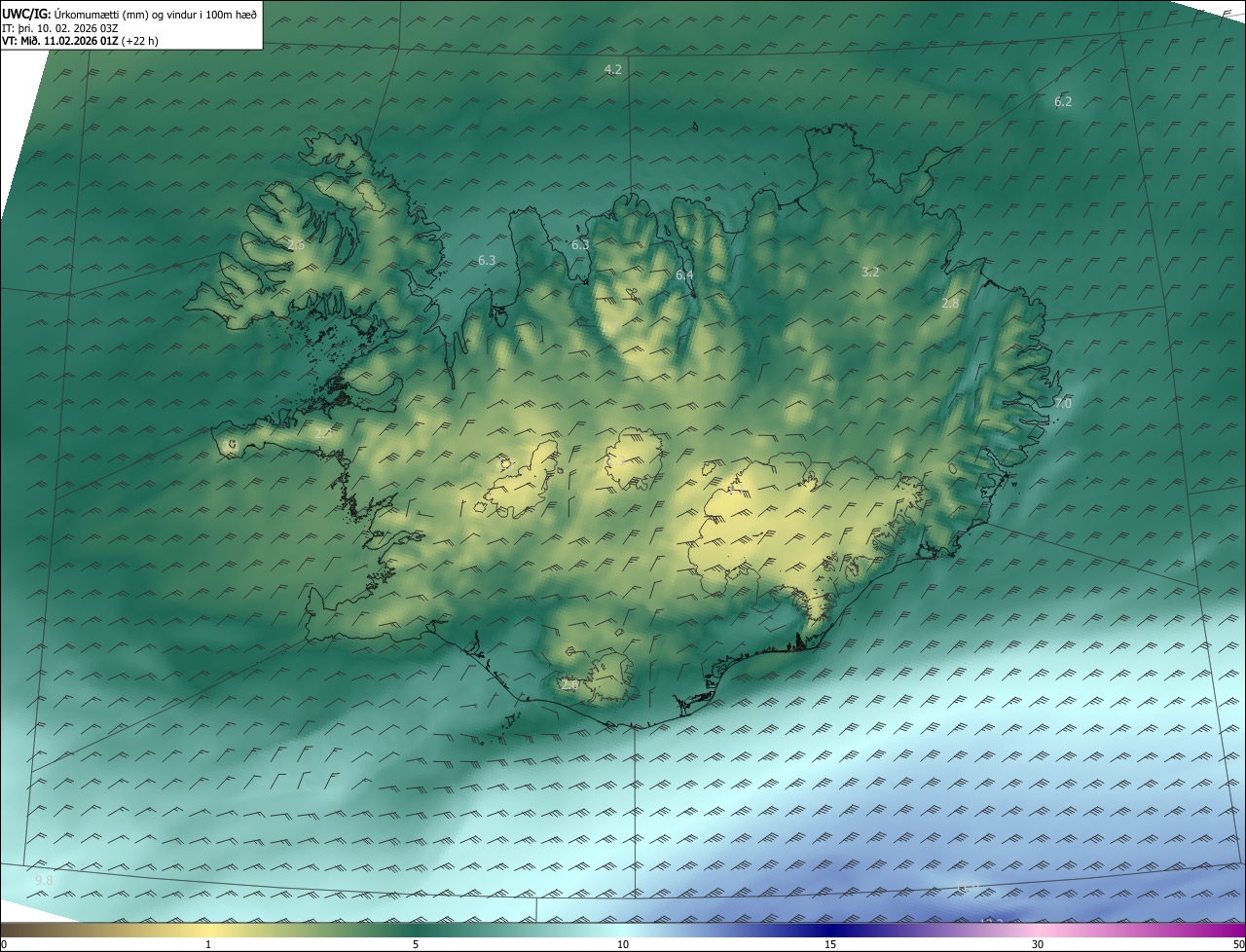Image resolution: width=1246 pixels, height=952 pixels.
Task: Click the 7.0 value label
Action: [x=1063, y=403]
